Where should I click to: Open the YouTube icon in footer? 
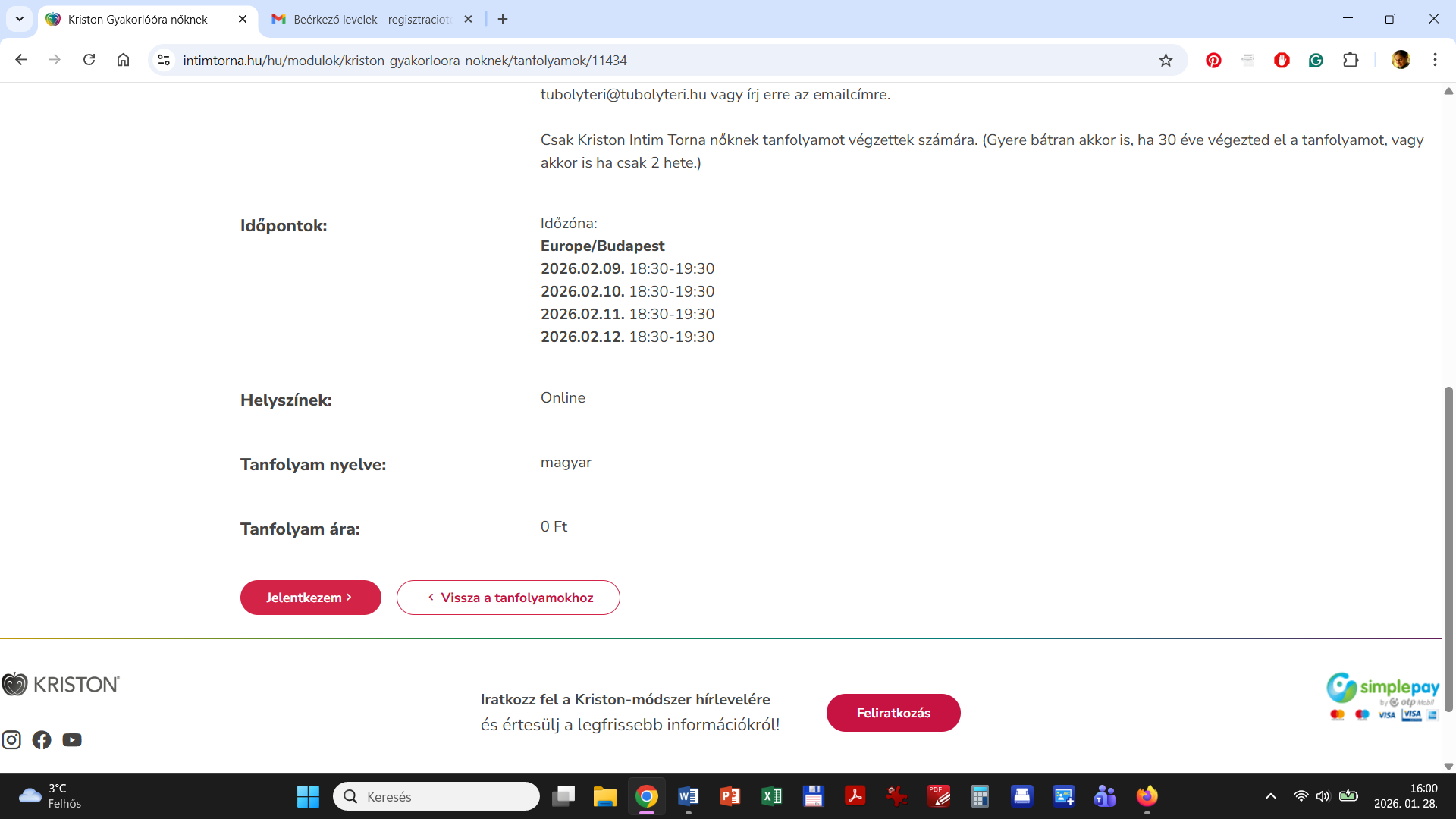72,740
